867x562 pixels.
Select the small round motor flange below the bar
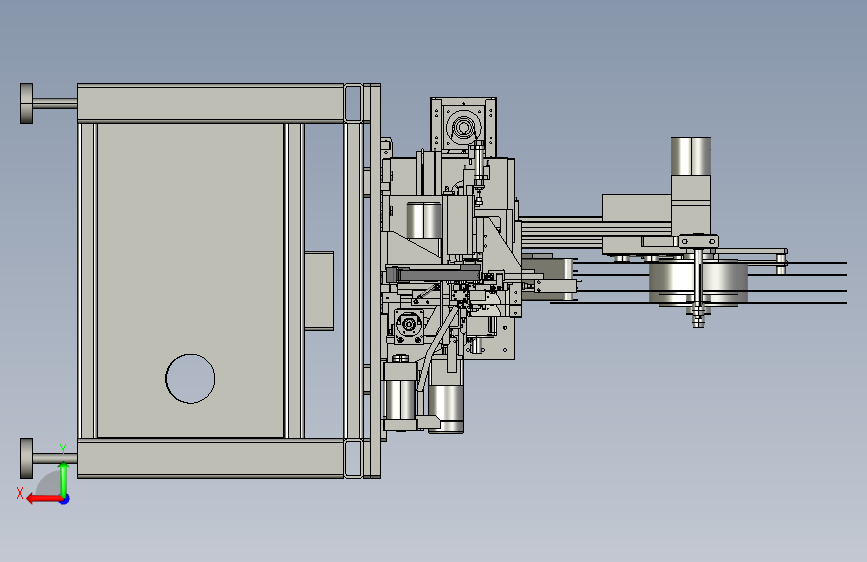coord(409,325)
